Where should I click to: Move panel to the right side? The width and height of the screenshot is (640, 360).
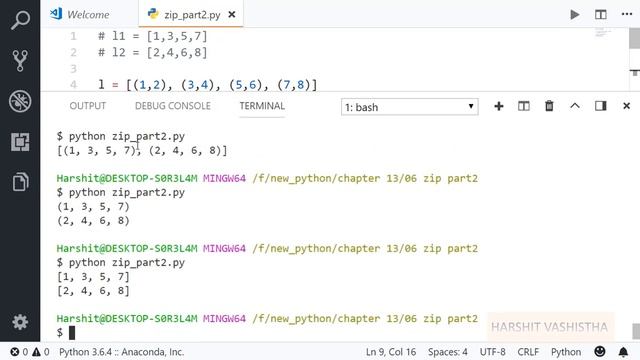pos(600,106)
